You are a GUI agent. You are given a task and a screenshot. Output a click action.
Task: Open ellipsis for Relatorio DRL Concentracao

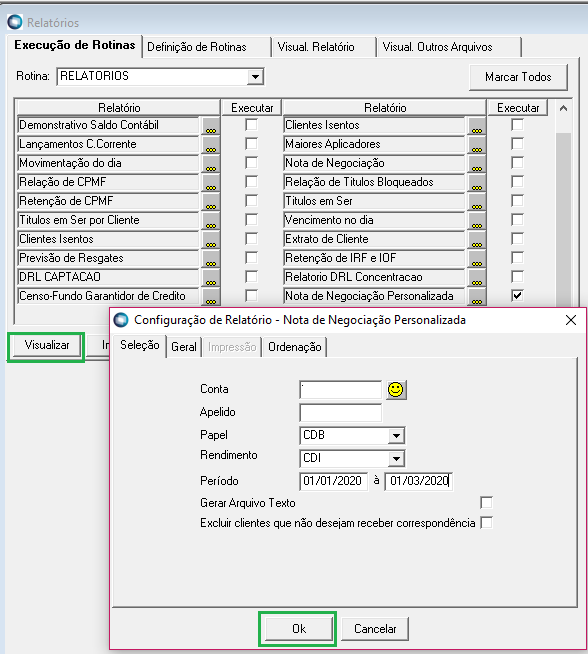tap(477, 277)
